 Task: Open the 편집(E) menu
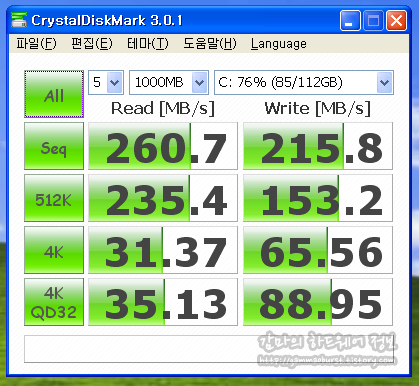click(x=92, y=43)
